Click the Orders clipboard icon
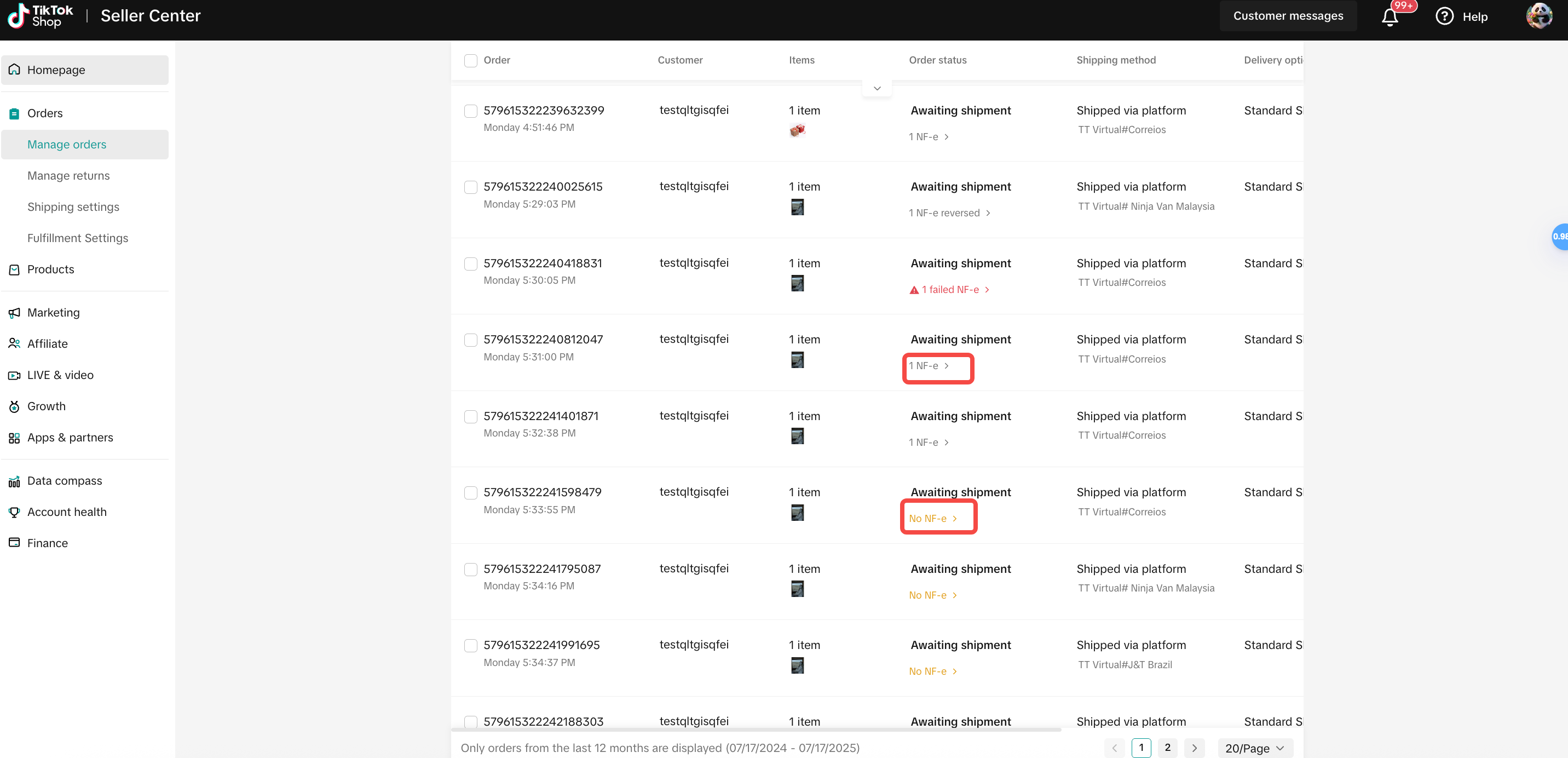This screenshot has height=758, width=1568. point(14,113)
